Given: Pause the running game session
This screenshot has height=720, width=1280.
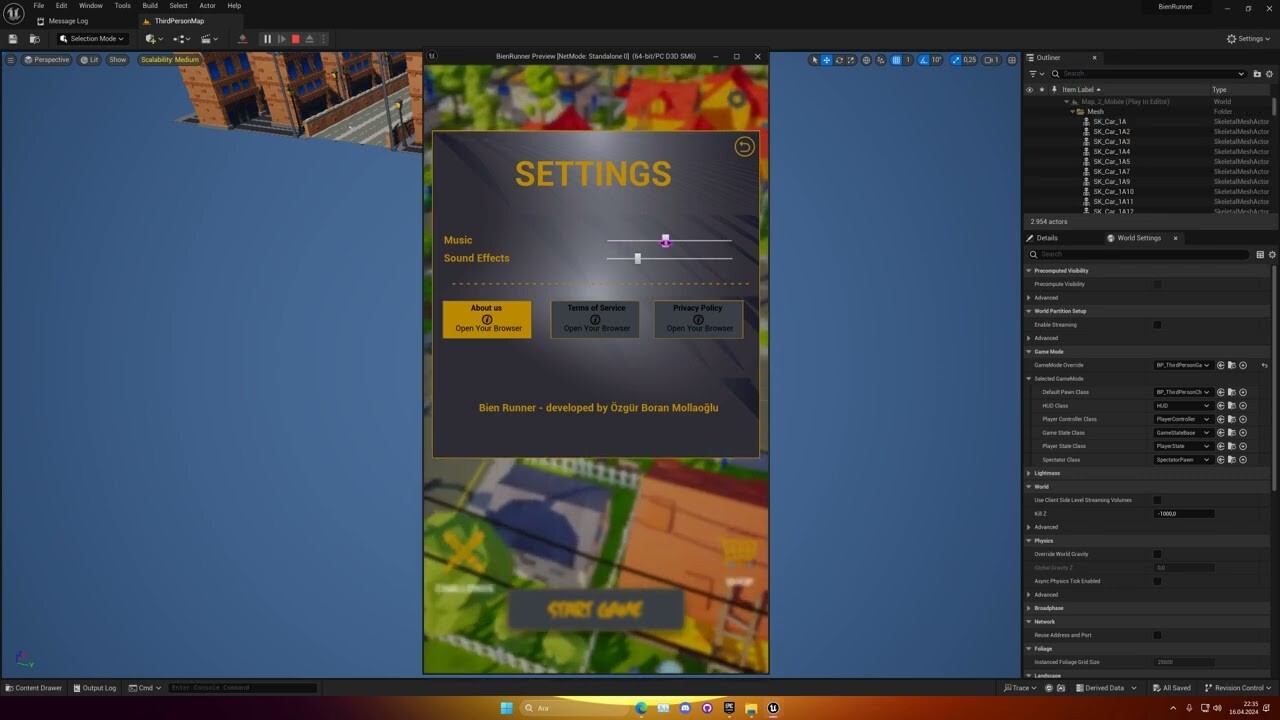Looking at the screenshot, I should (x=267, y=39).
